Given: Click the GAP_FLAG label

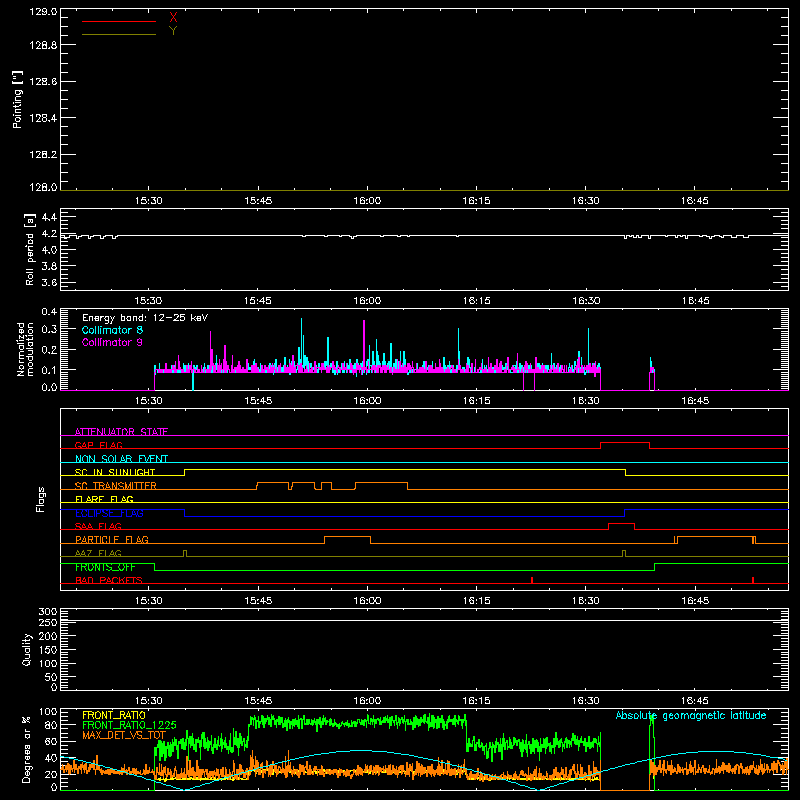Looking at the screenshot, I should tap(98, 445).
